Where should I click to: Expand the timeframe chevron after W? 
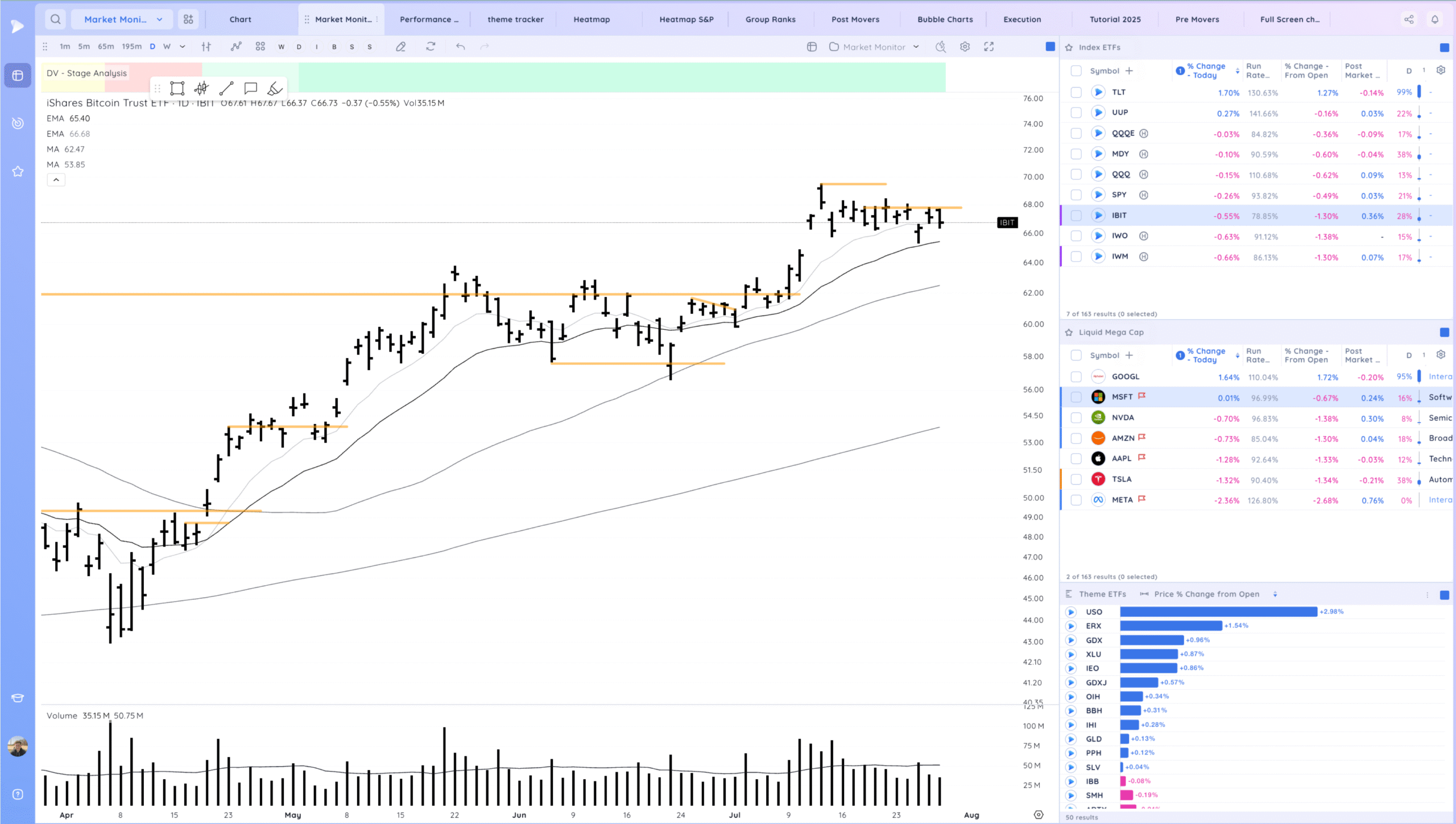click(x=183, y=47)
